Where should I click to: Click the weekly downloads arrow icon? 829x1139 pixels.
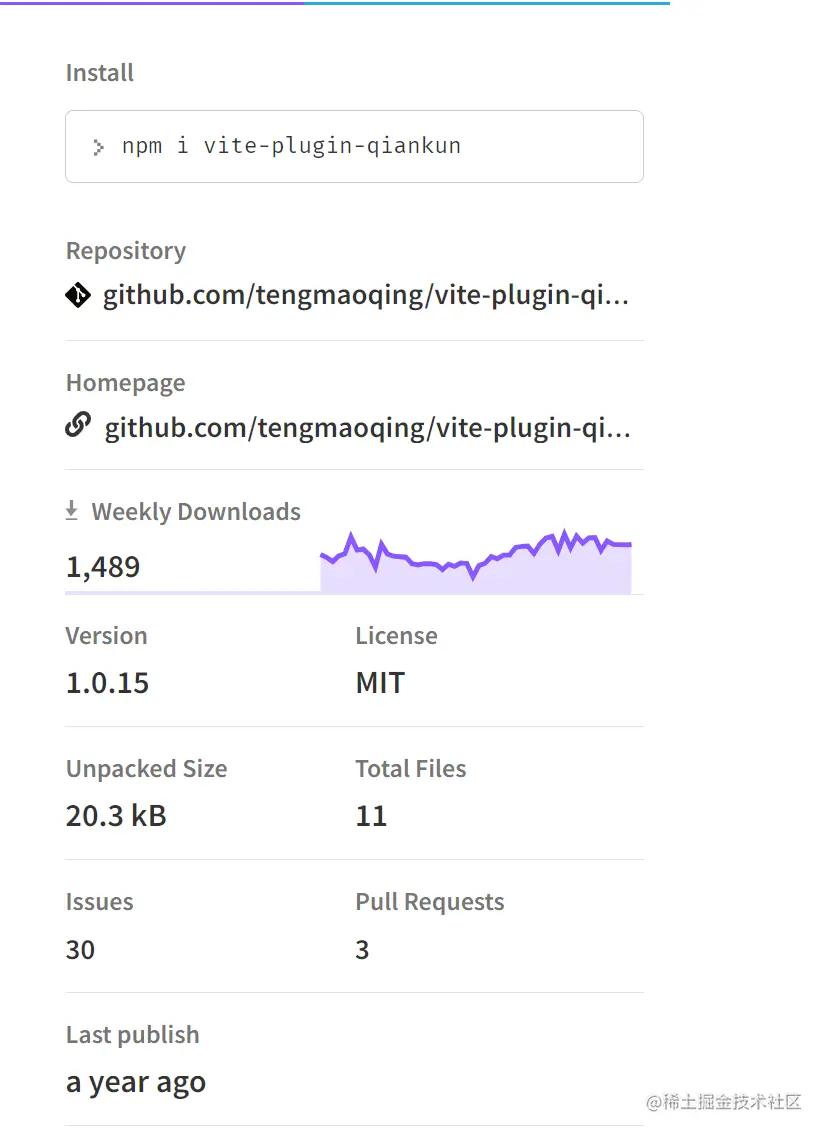click(x=72, y=511)
